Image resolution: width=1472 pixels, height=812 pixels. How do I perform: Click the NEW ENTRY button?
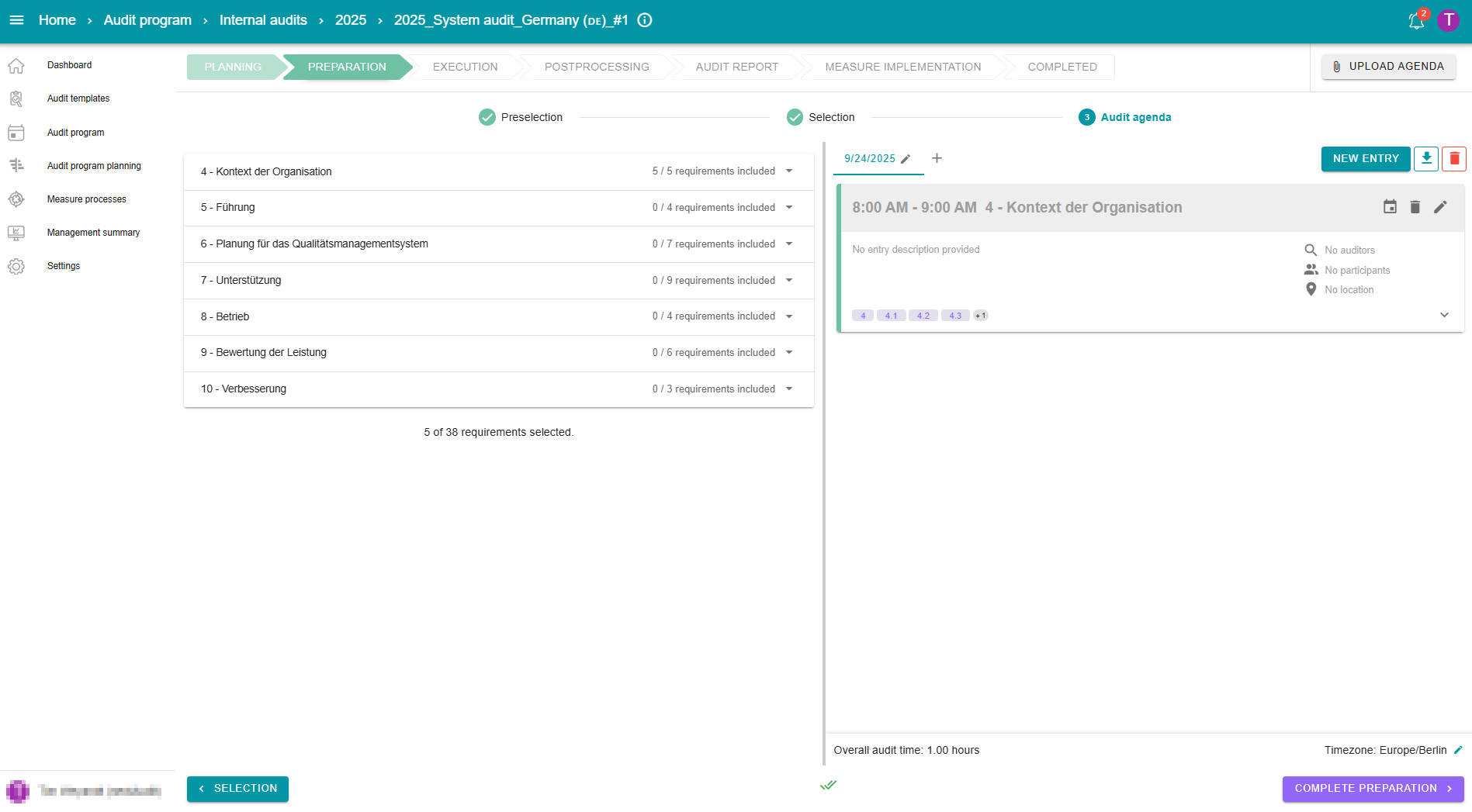(1365, 158)
